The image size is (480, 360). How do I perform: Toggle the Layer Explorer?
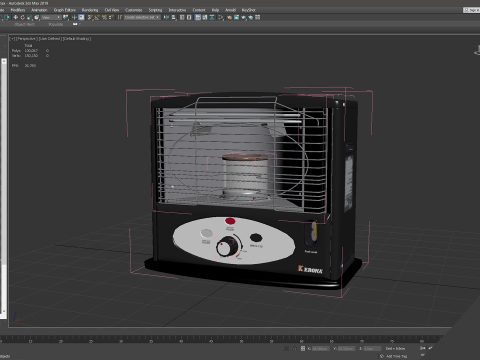(189, 17)
